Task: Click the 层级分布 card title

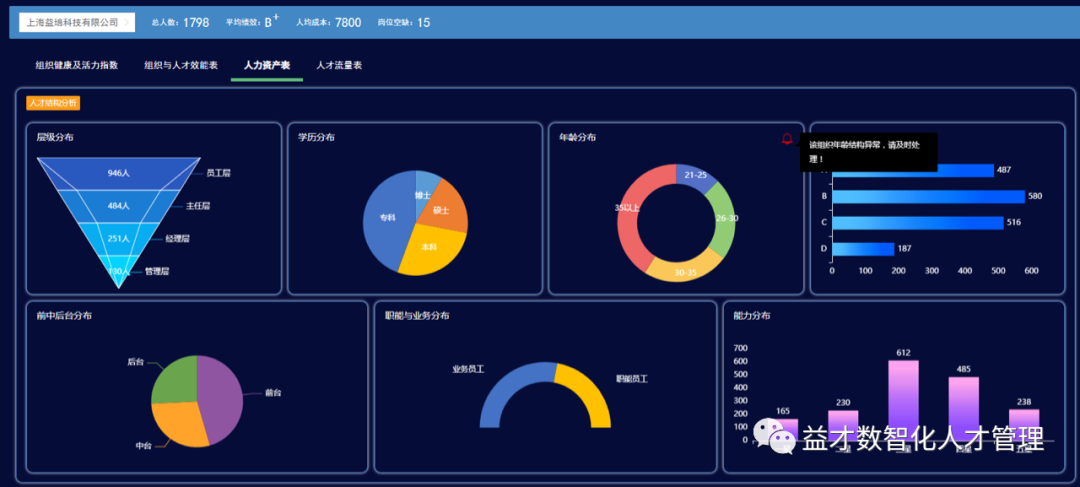Action: click(55, 137)
